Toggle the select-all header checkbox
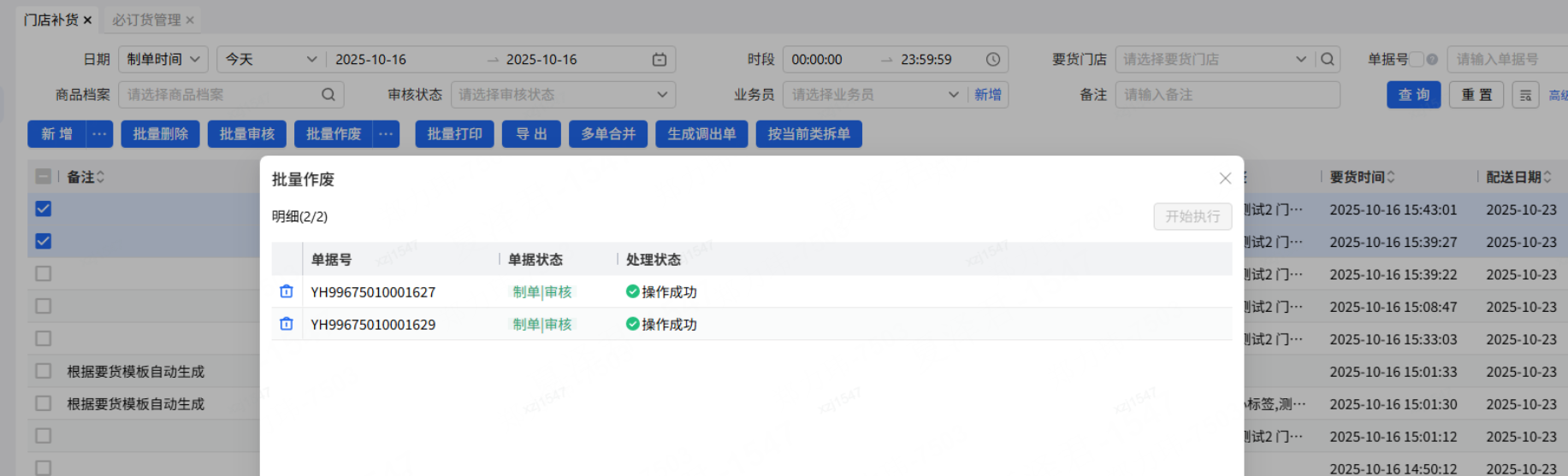Viewport: 1568px width, 476px height. click(43, 177)
